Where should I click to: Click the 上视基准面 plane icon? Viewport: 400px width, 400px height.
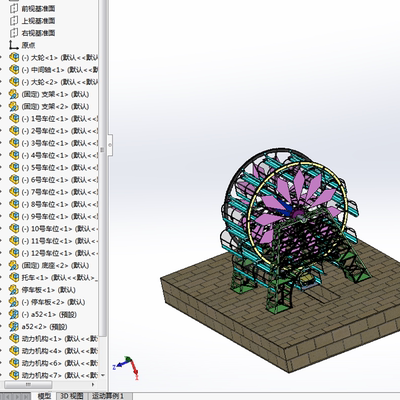tap(14, 21)
